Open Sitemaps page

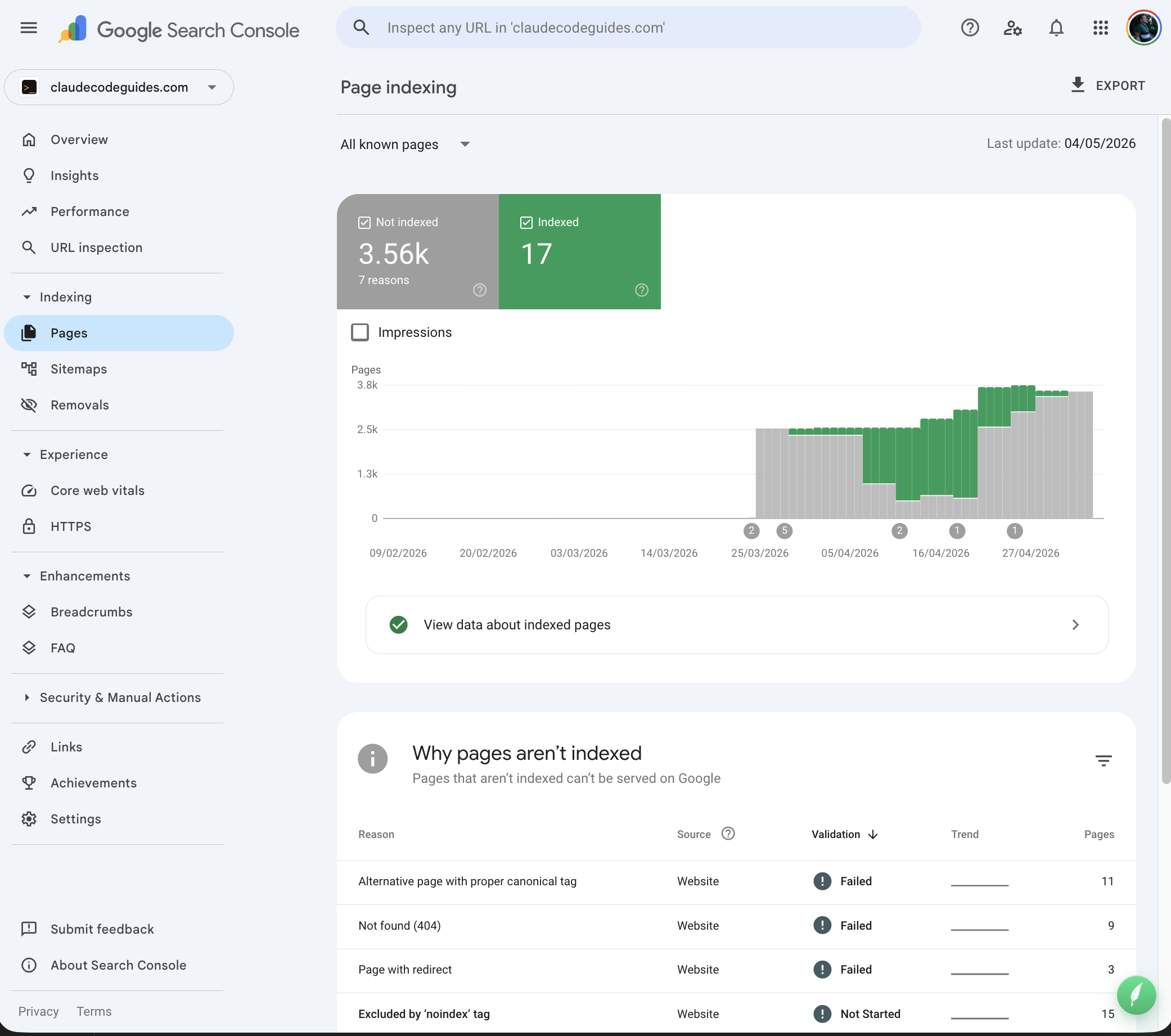119,369
